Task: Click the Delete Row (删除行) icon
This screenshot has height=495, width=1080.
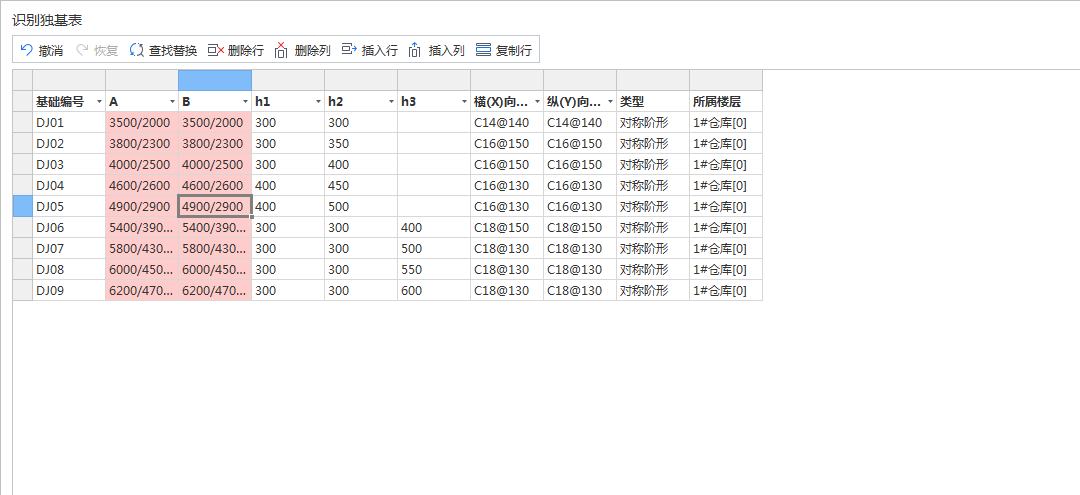Action: [x=216, y=50]
